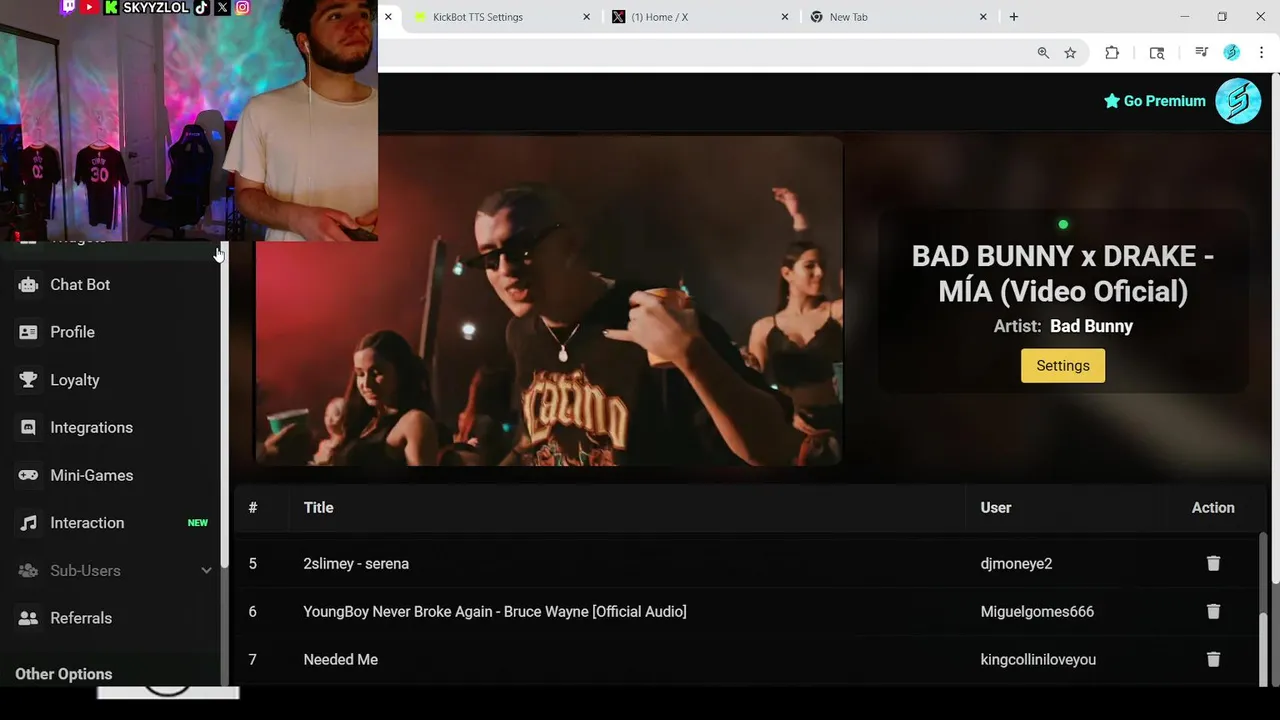
Task: Open the browser extensions puzzle icon
Action: coord(1112,53)
